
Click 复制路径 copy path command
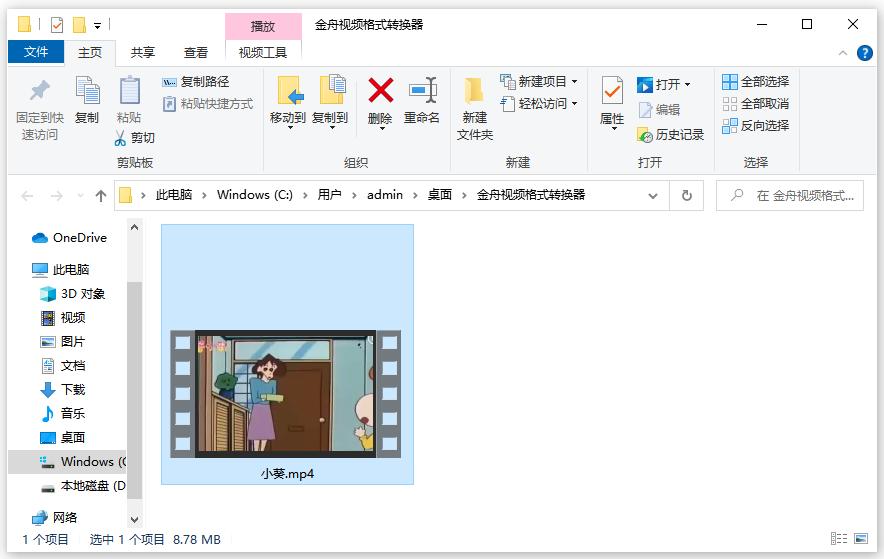pos(196,82)
